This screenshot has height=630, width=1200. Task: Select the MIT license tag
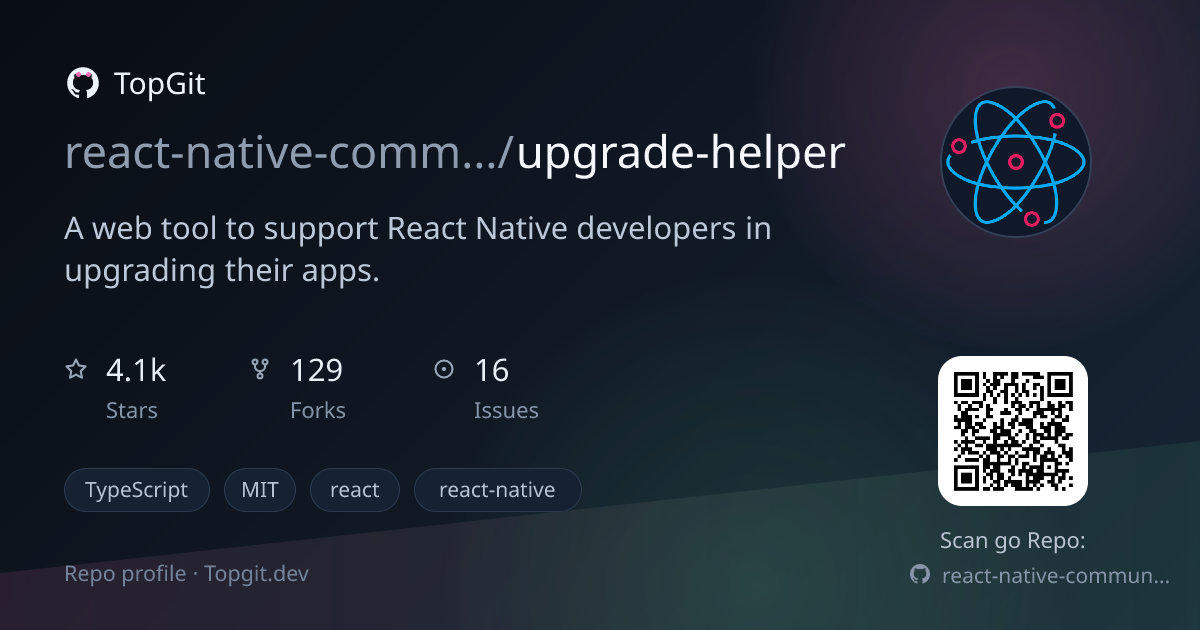click(260, 490)
